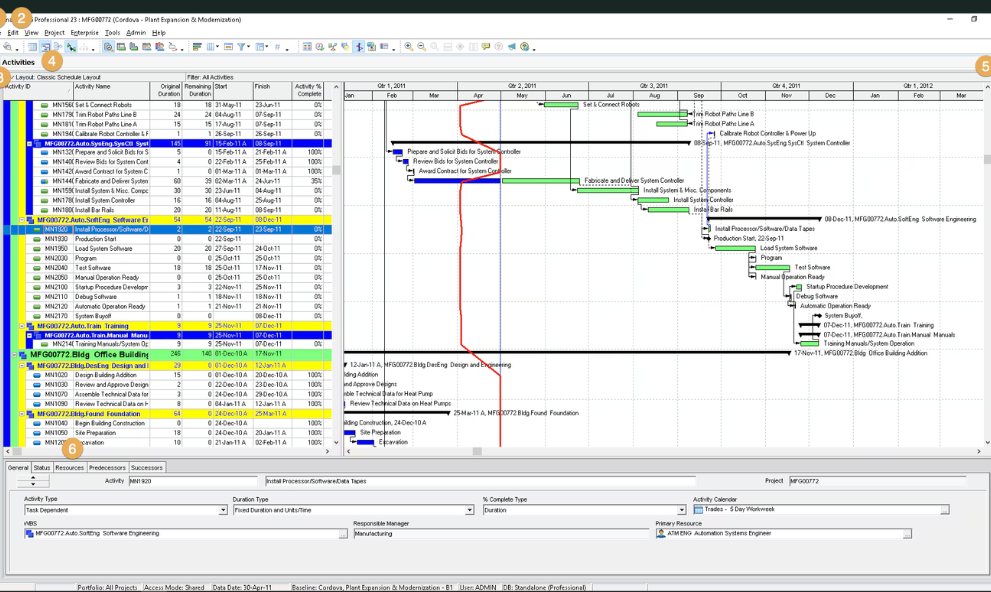Step to next activity with down arrow

(x=33, y=484)
